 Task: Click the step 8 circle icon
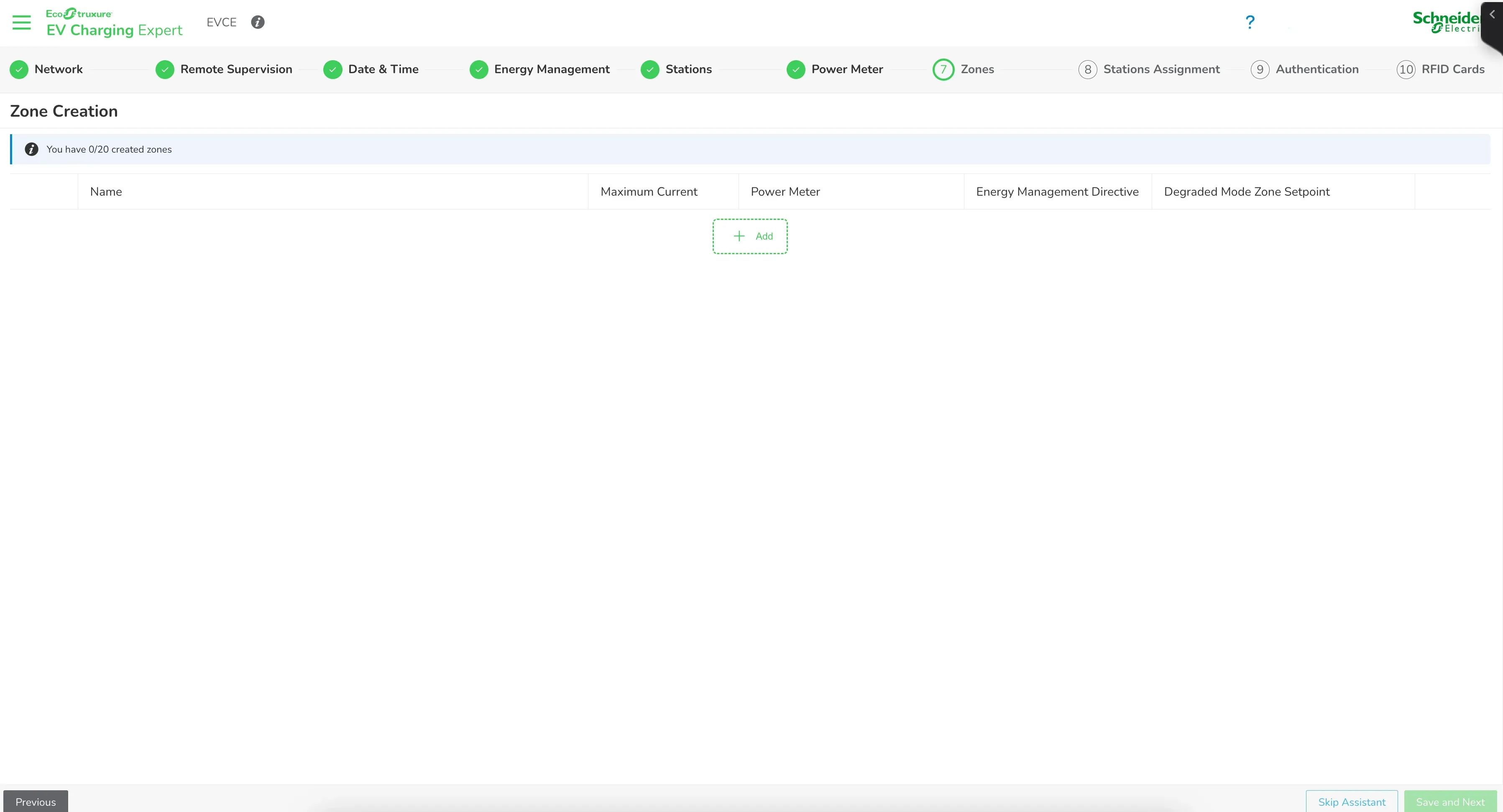[x=1088, y=69]
